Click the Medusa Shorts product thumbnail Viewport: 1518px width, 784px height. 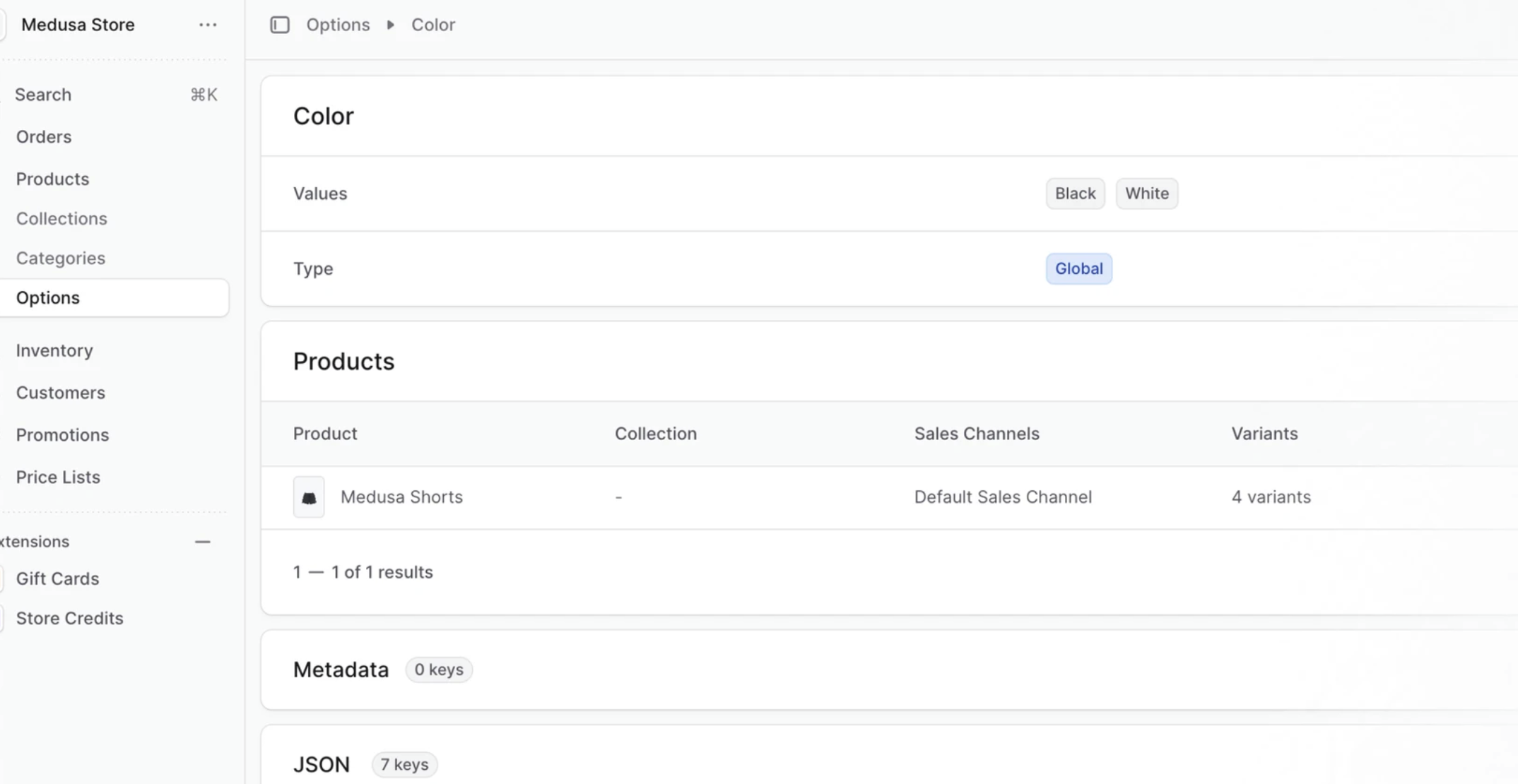tap(309, 497)
